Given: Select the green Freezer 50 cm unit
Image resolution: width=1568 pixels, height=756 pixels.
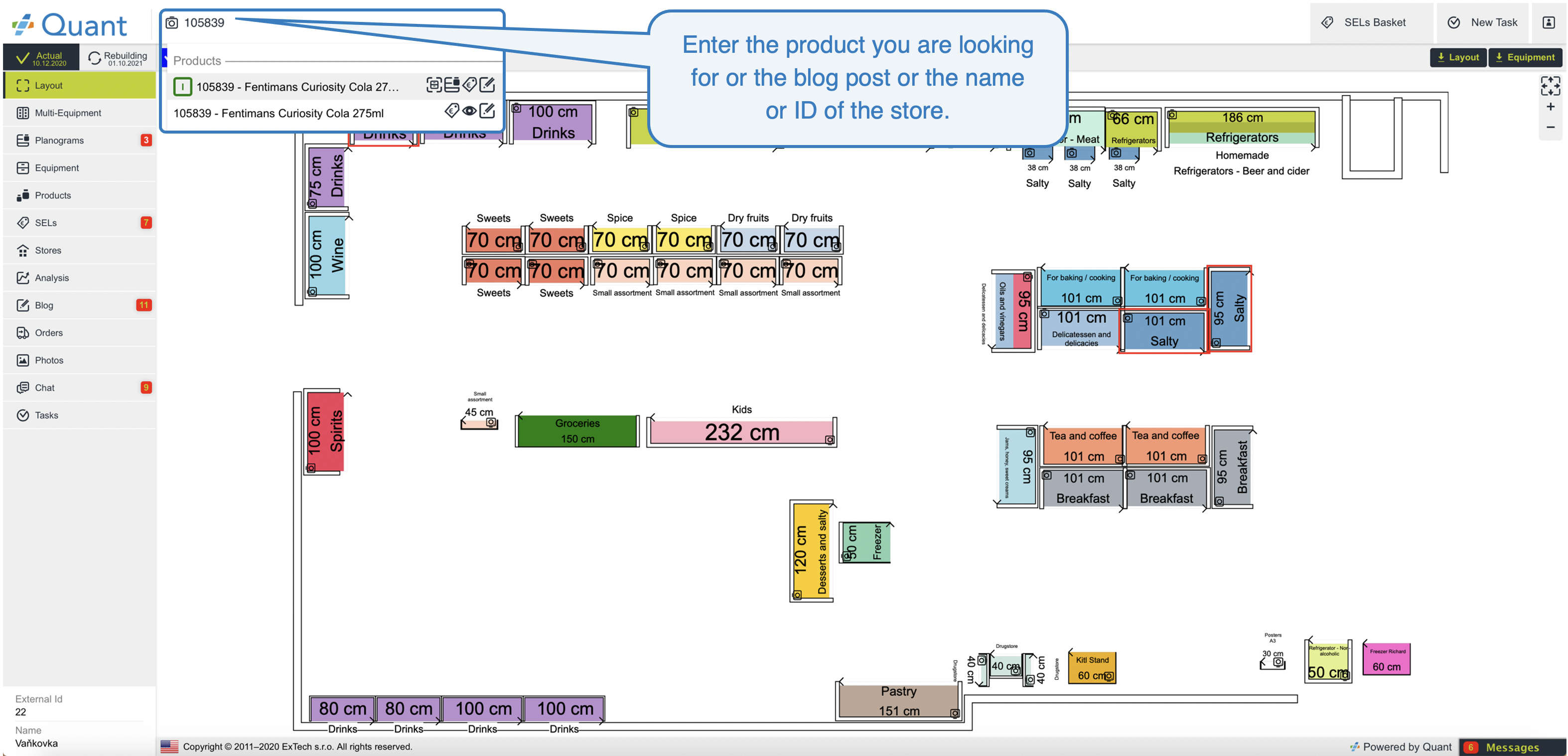Looking at the screenshot, I should pos(865,542).
